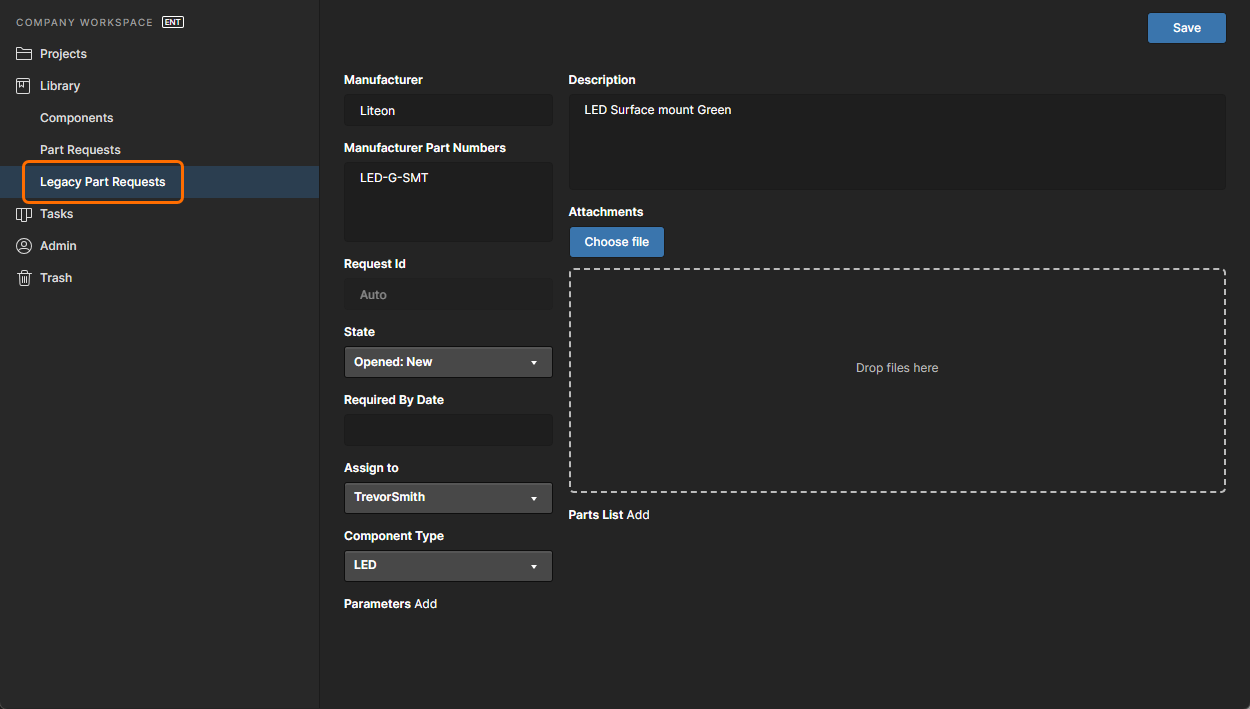Click the ENT badge next to Company Workspace
This screenshot has height=709, width=1250.
[173, 22]
